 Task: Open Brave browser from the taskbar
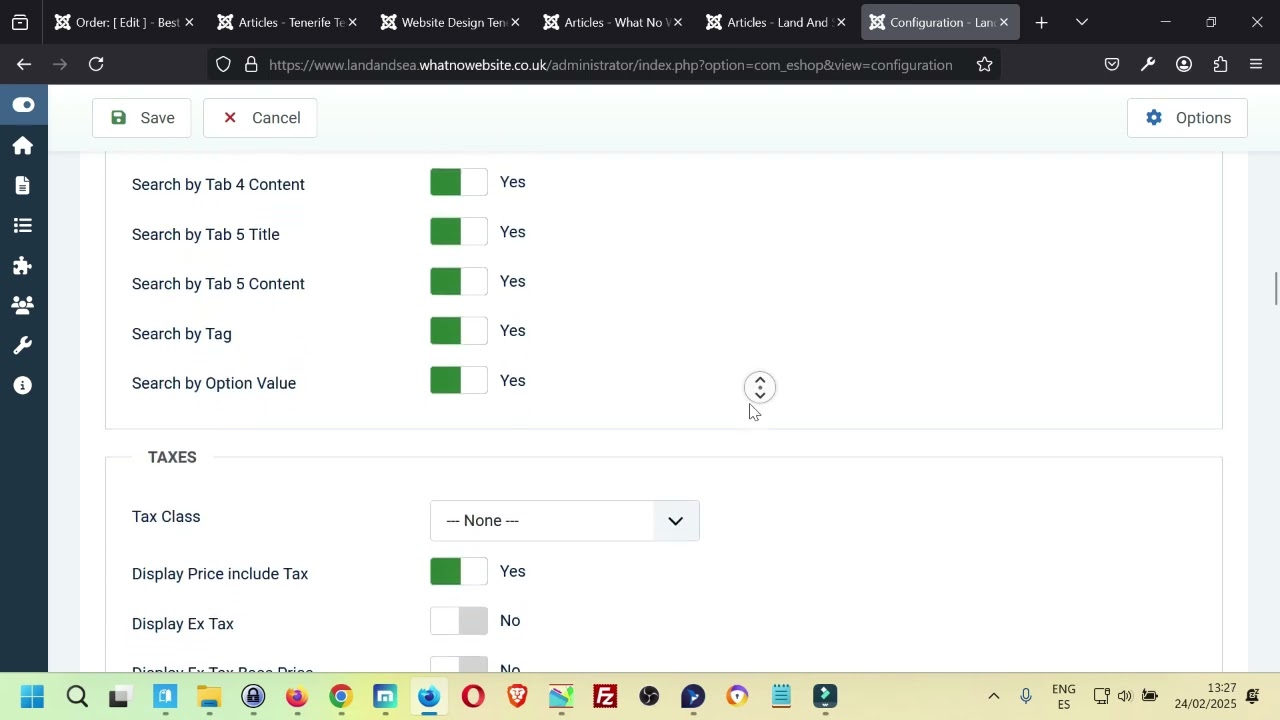517,696
